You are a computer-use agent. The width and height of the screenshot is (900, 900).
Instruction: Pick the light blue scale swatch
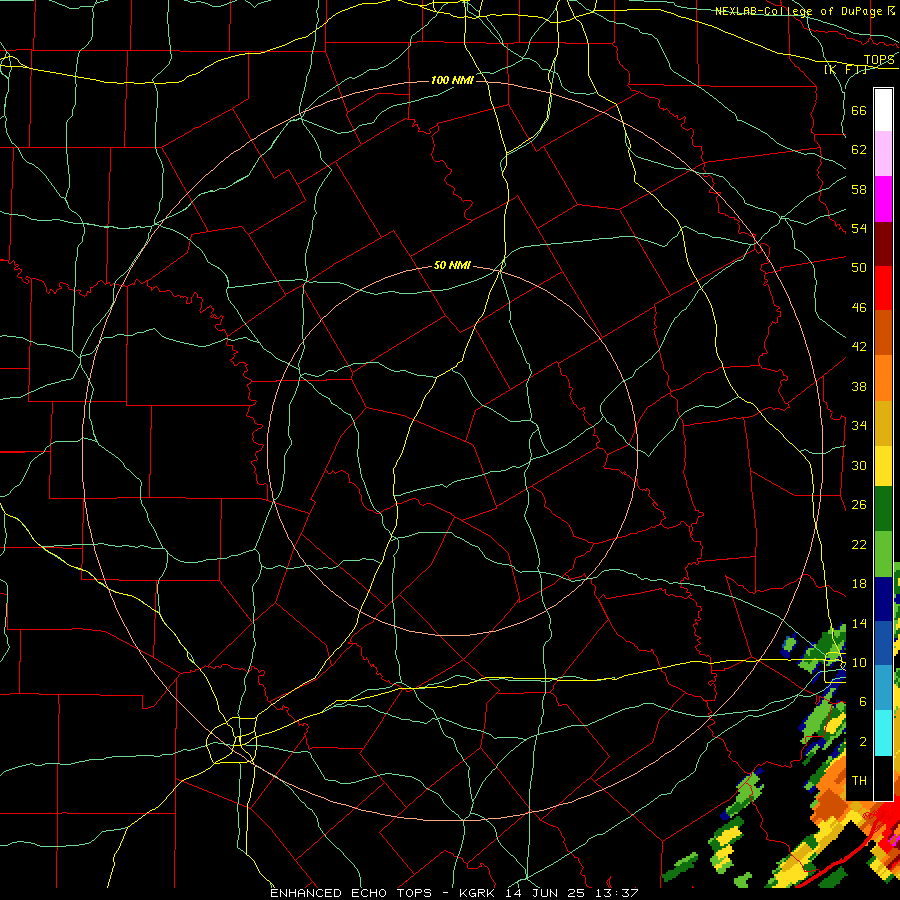click(883, 688)
